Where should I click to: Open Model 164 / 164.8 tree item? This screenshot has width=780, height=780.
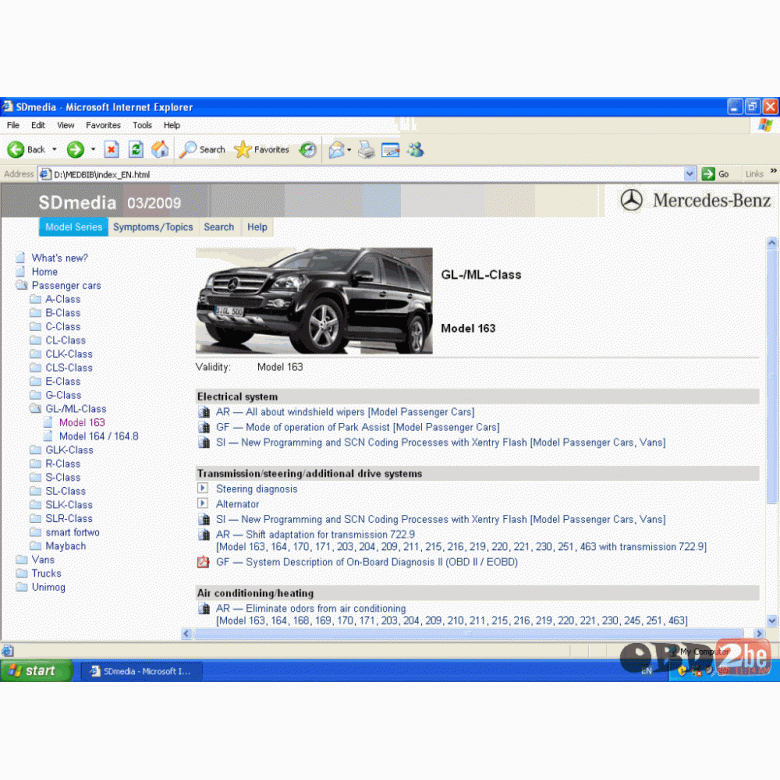coord(99,436)
